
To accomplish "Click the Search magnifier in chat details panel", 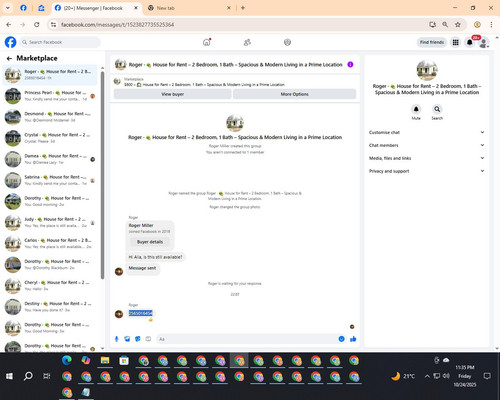I will [x=437, y=109].
